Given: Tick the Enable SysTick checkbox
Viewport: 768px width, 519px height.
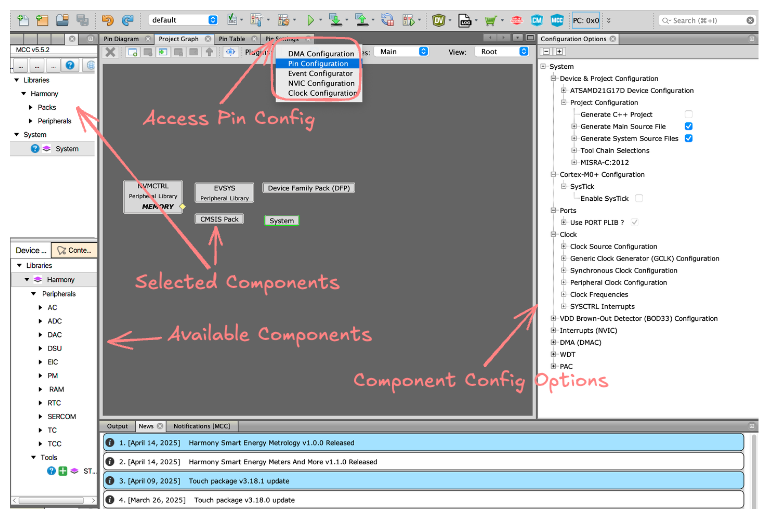Looking at the screenshot, I should tap(639, 198).
